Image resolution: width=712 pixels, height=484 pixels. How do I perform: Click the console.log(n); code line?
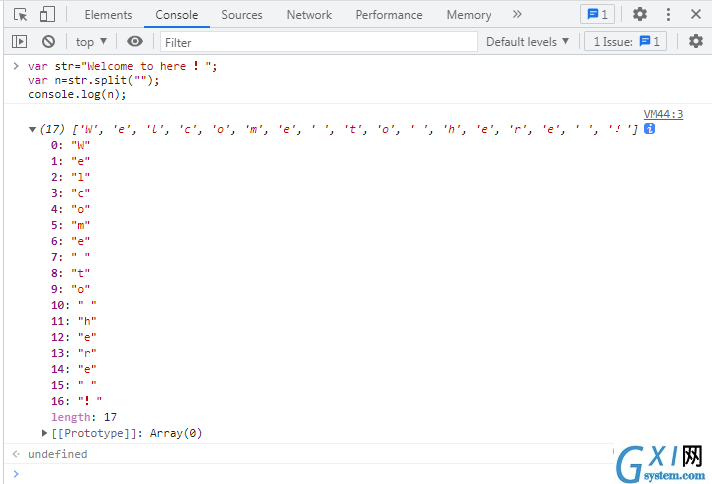point(77,94)
